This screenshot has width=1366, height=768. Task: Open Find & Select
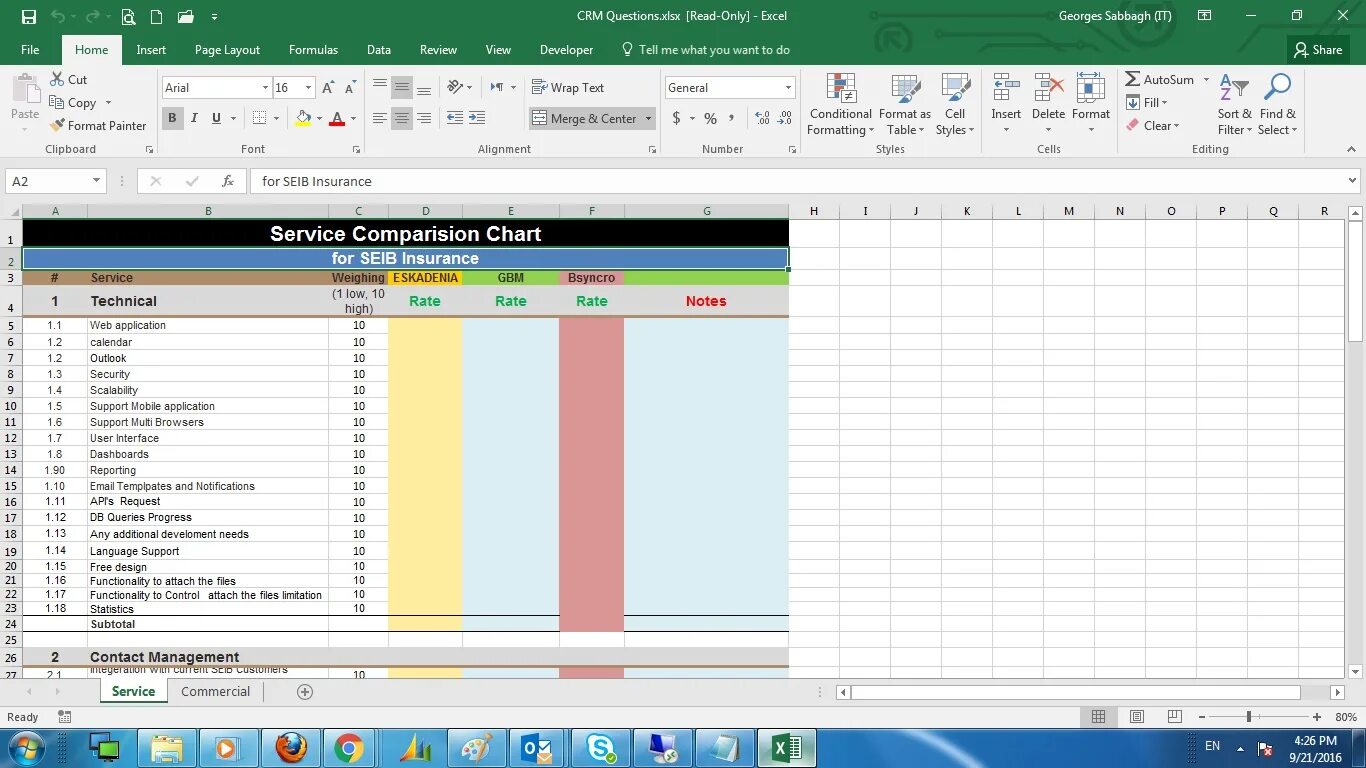(1277, 104)
